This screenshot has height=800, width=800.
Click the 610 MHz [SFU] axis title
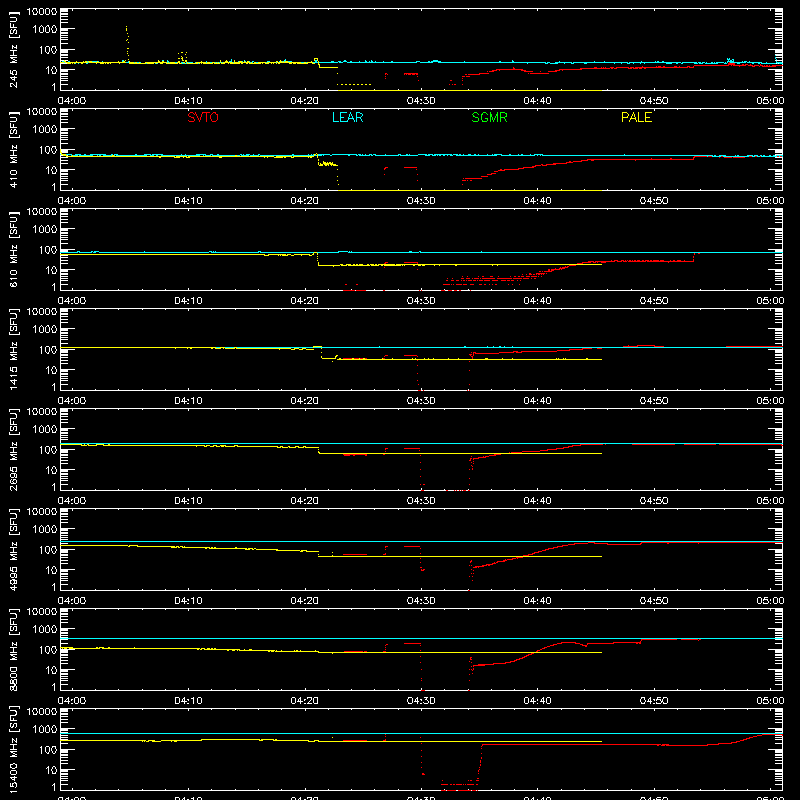tap(13, 249)
